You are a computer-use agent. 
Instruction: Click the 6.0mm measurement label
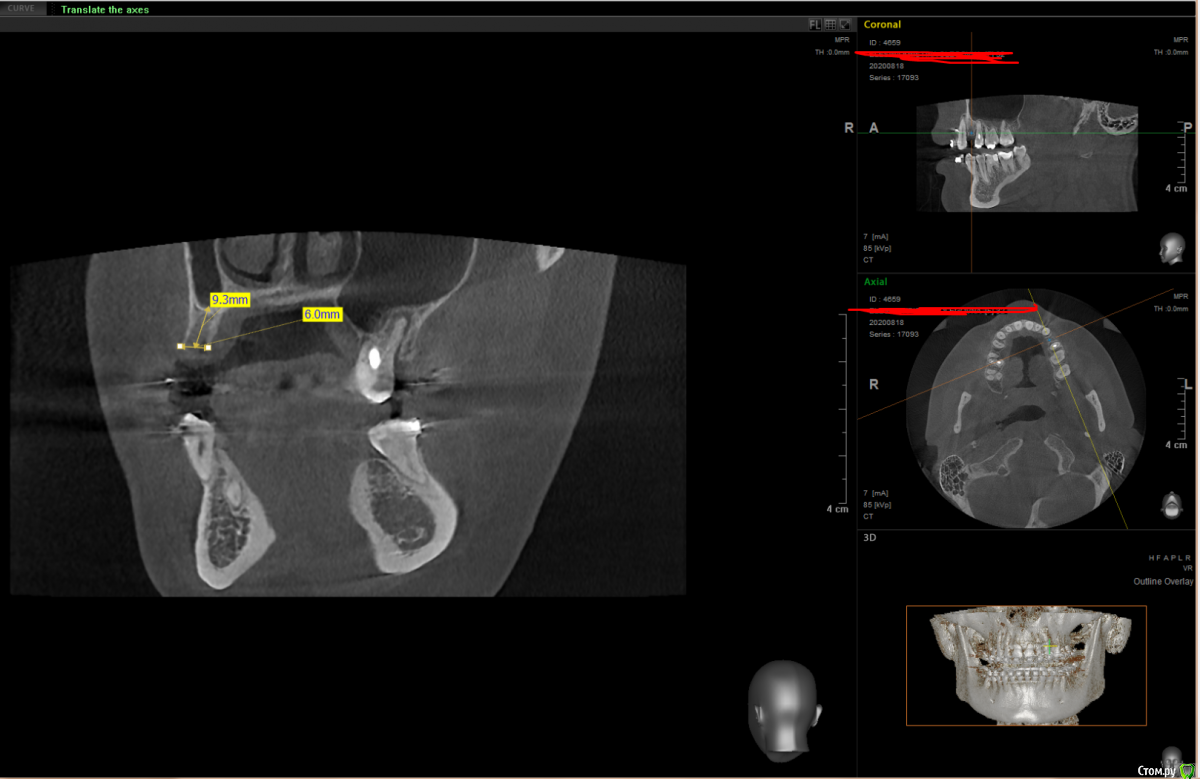(322, 314)
